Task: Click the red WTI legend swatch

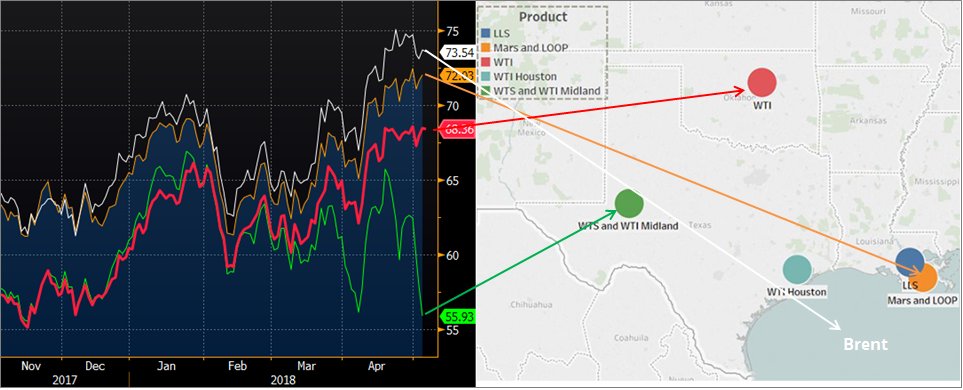Action: point(486,62)
